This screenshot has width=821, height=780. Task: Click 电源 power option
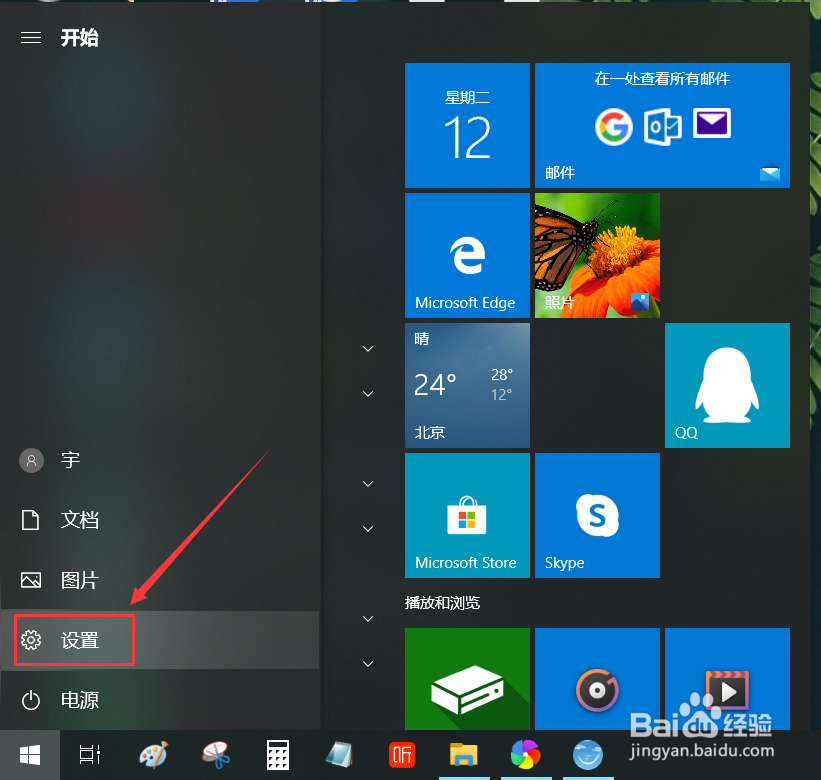pyautogui.click(x=160, y=700)
